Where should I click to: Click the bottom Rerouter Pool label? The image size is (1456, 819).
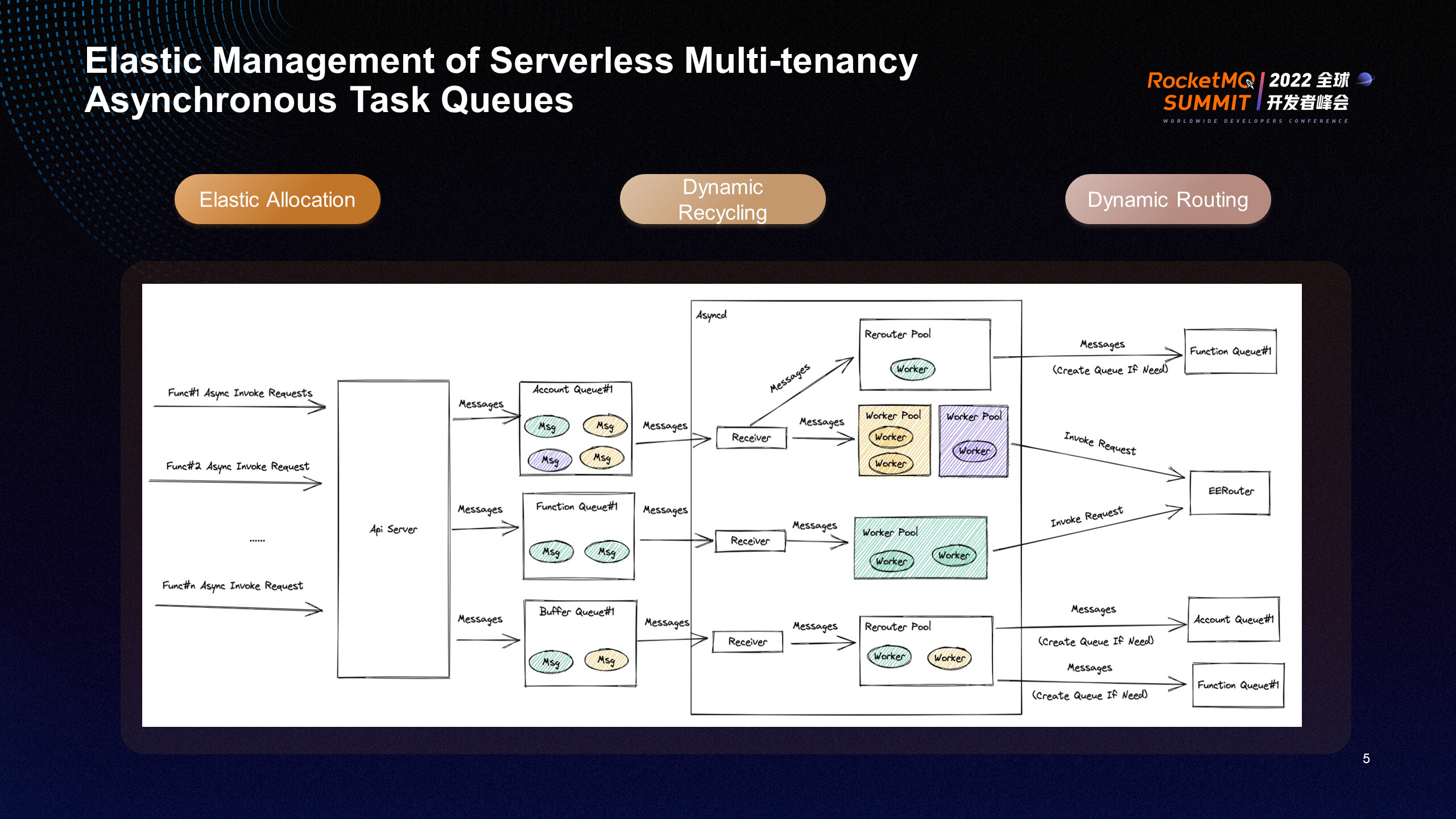tap(897, 626)
